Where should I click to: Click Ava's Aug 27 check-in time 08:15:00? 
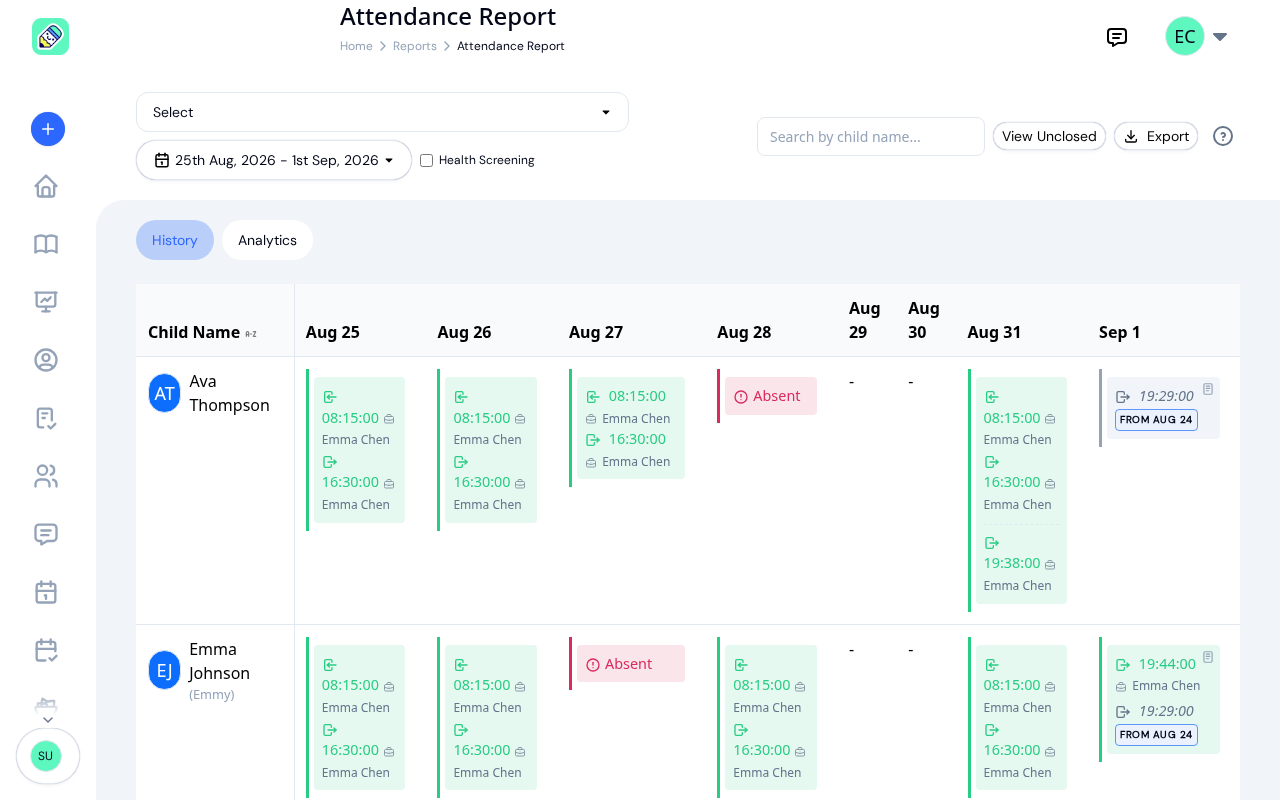coord(637,396)
